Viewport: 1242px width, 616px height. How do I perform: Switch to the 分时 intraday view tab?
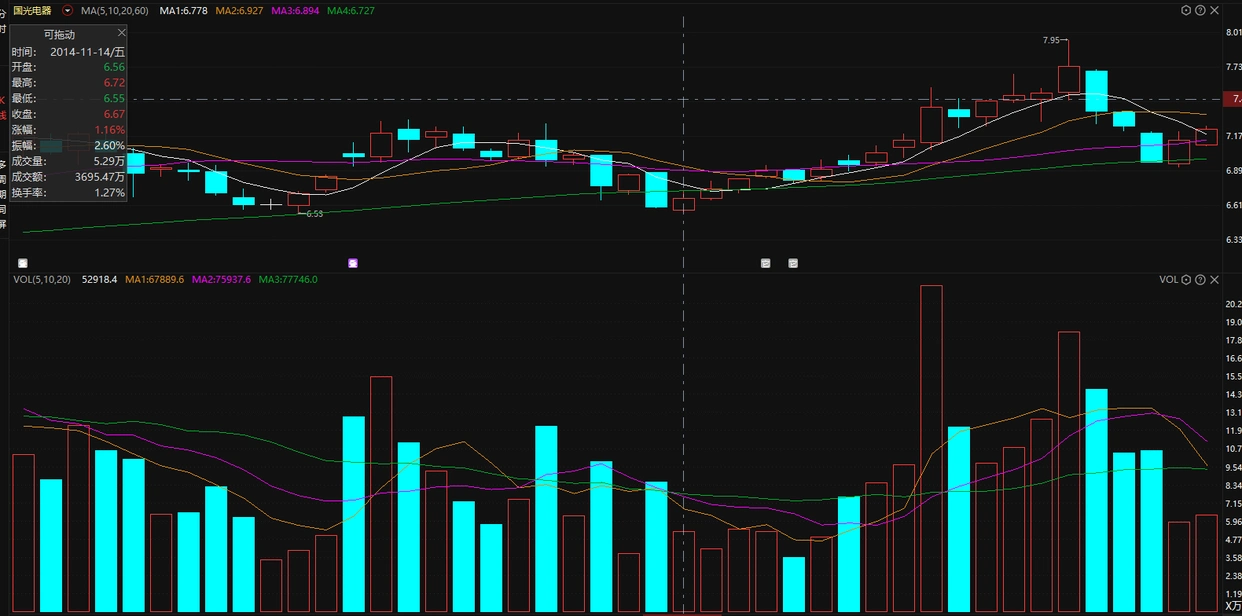pyautogui.click(x=3, y=20)
